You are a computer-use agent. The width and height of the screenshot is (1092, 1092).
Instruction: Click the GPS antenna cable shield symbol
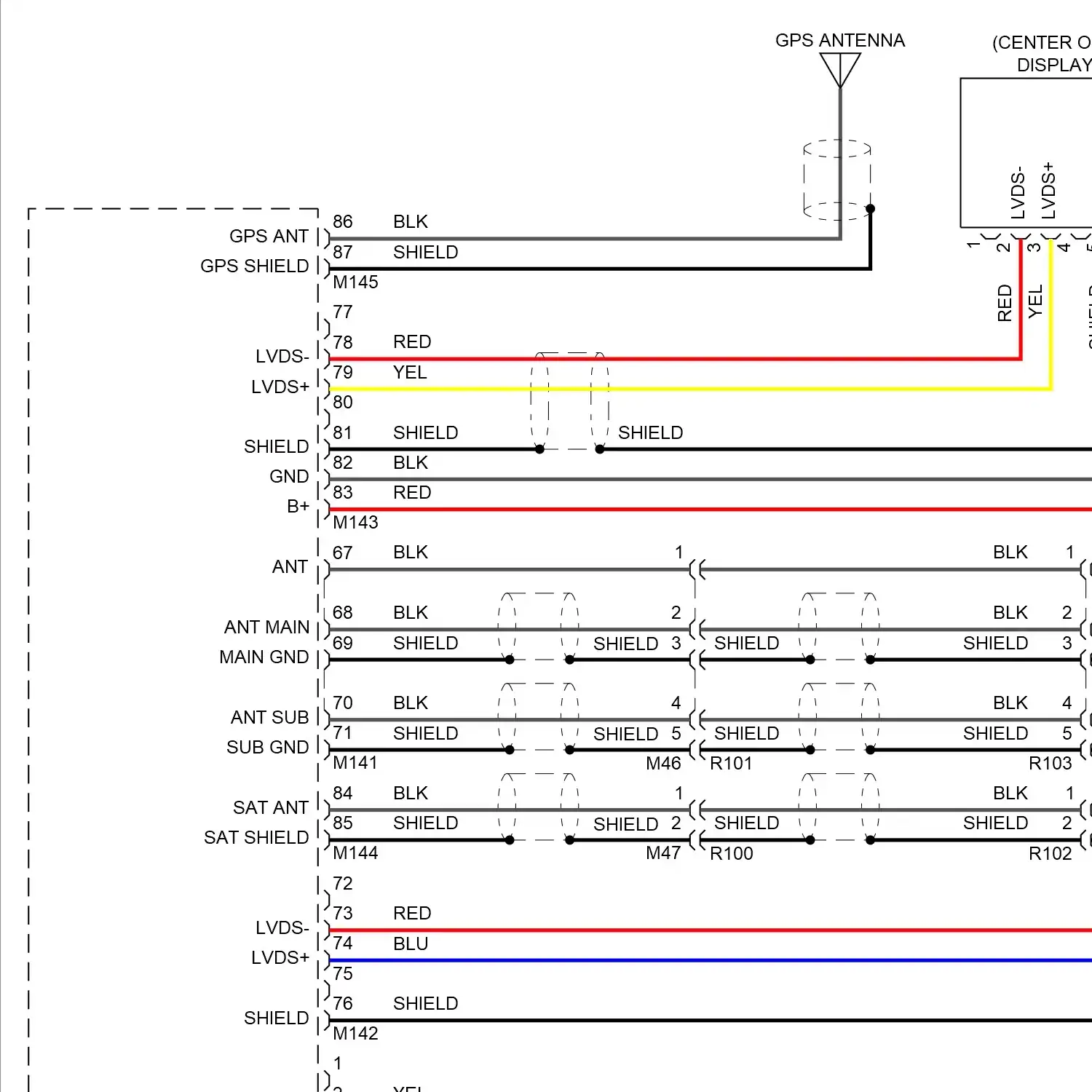click(837, 180)
